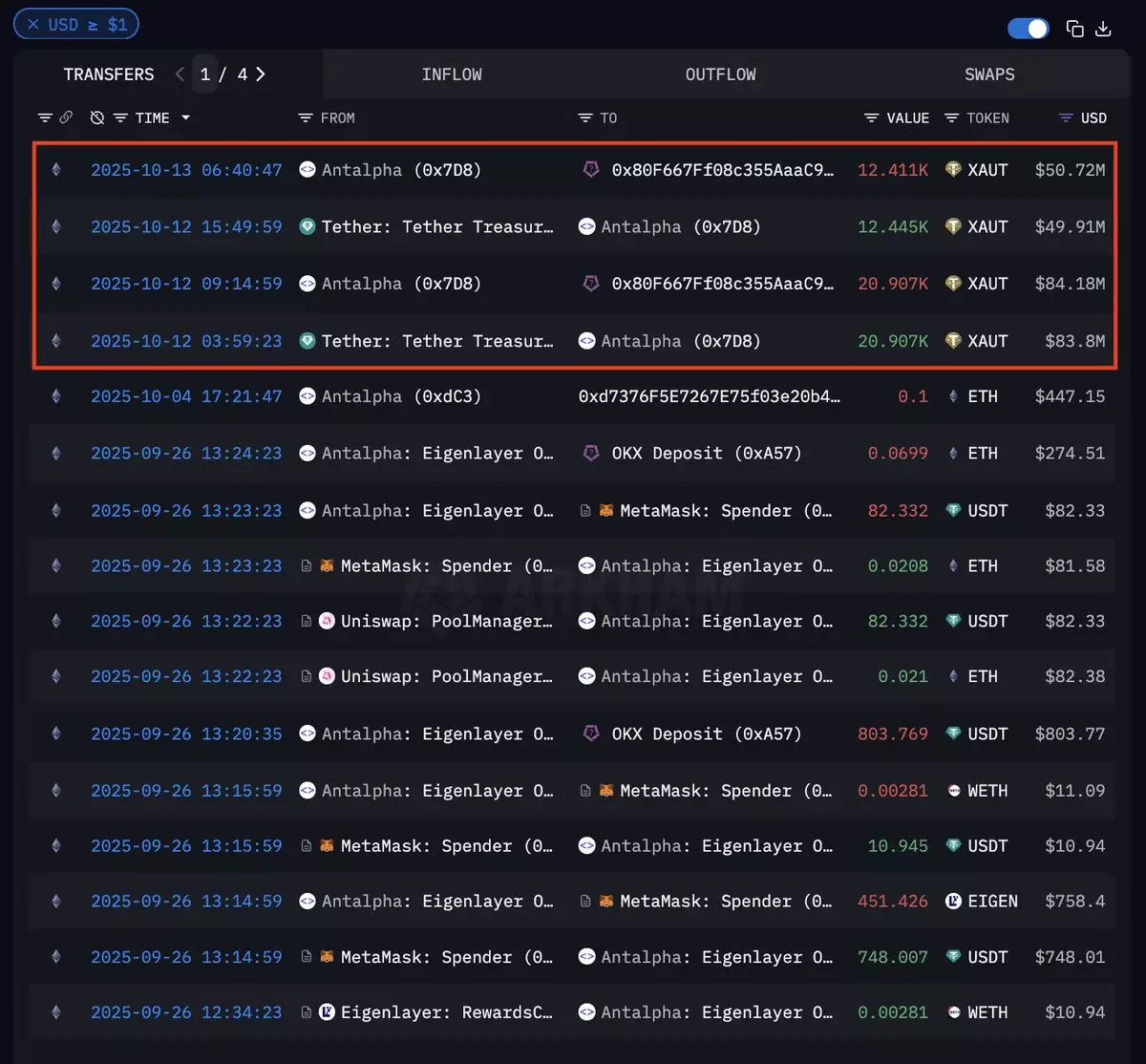This screenshot has width=1146, height=1064.
Task: Click the chain link filter icon in header
Action: pyautogui.click(x=66, y=118)
